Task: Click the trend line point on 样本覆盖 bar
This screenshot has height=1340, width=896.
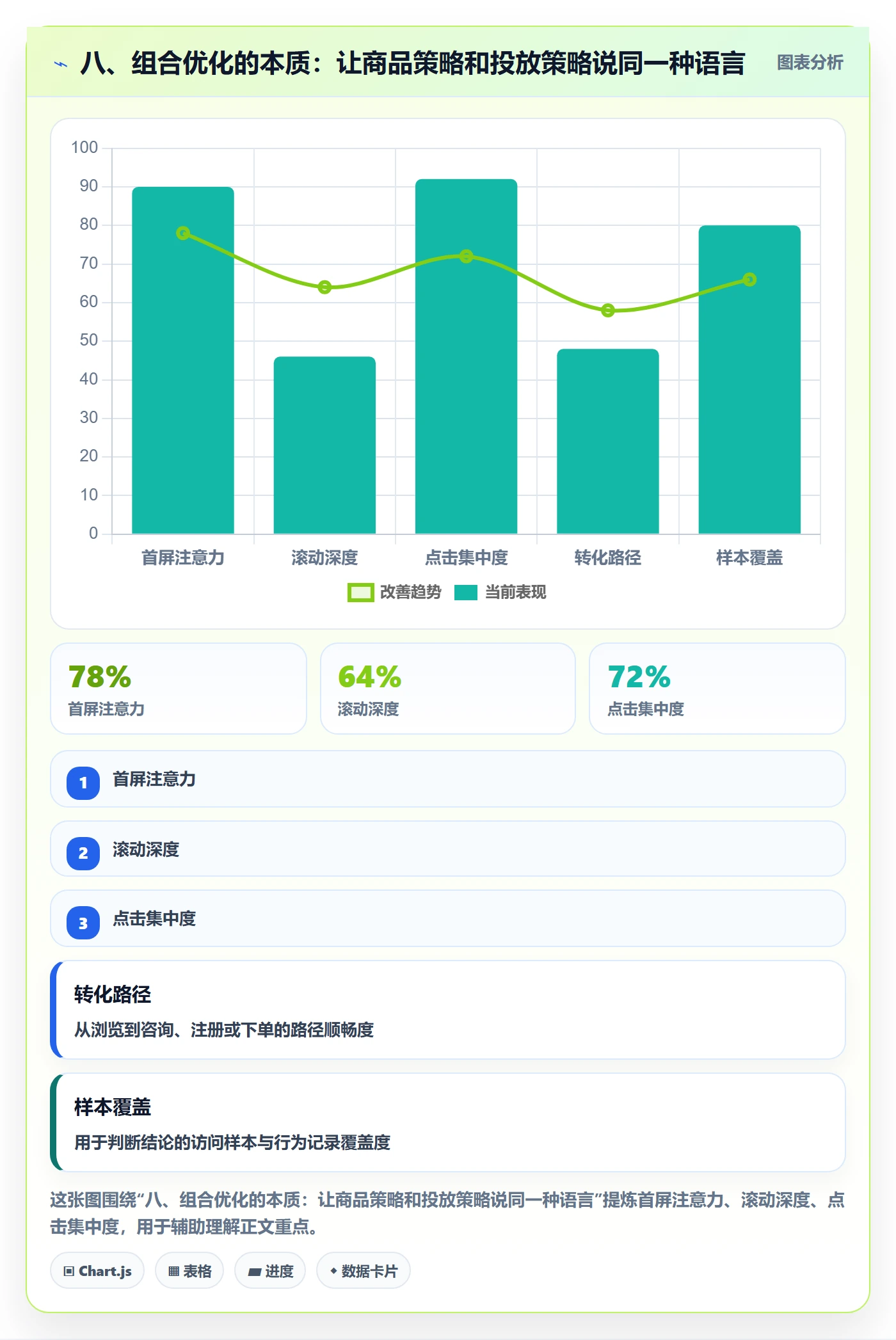Action: tap(749, 280)
